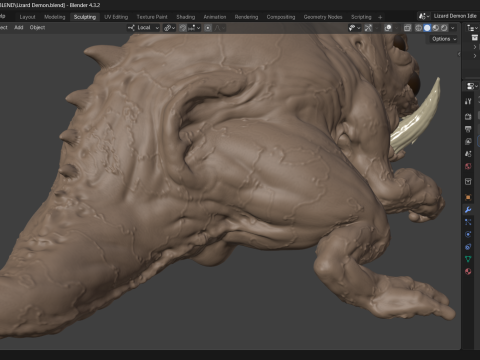Open the outliner editor type dropdown
The image size is (480, 360).
click(472, 28)
